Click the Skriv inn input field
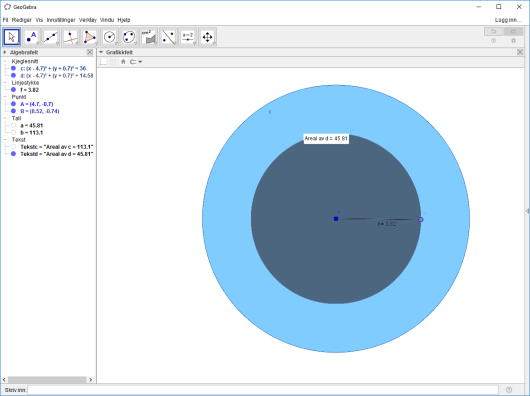The width and height of the screenshot is (530, 396). coord(263,390)
